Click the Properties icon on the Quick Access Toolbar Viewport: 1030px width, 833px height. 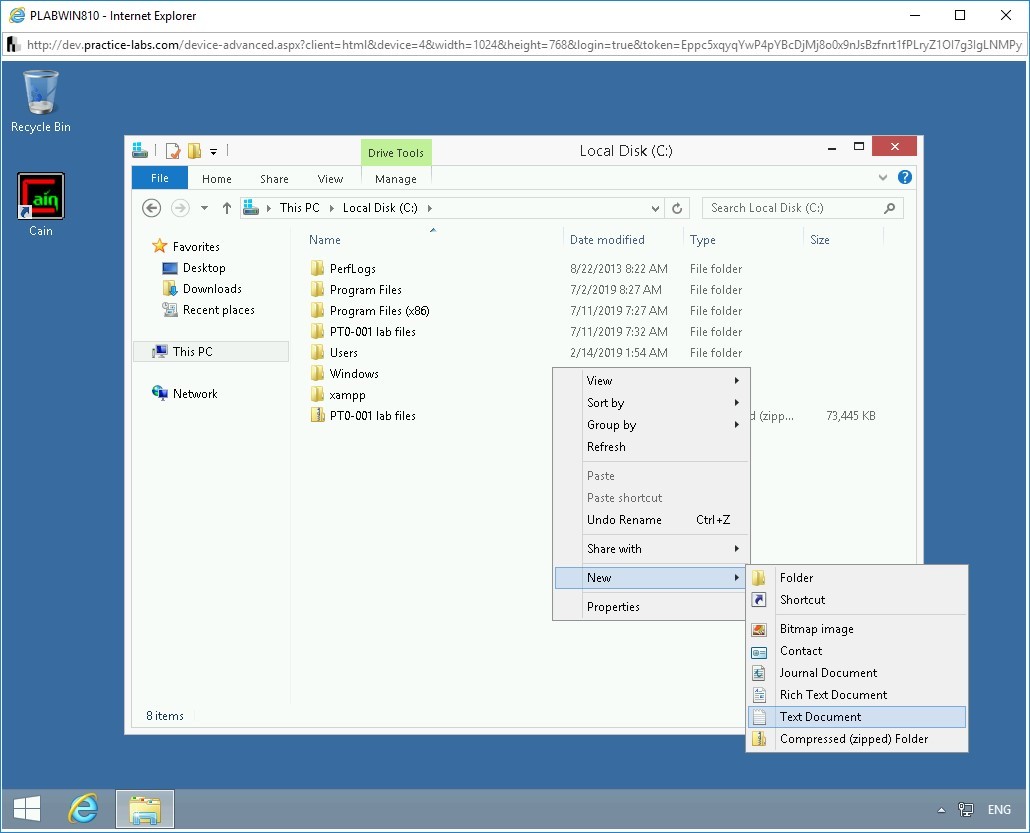pyautogui.click(x=172, y=151)
